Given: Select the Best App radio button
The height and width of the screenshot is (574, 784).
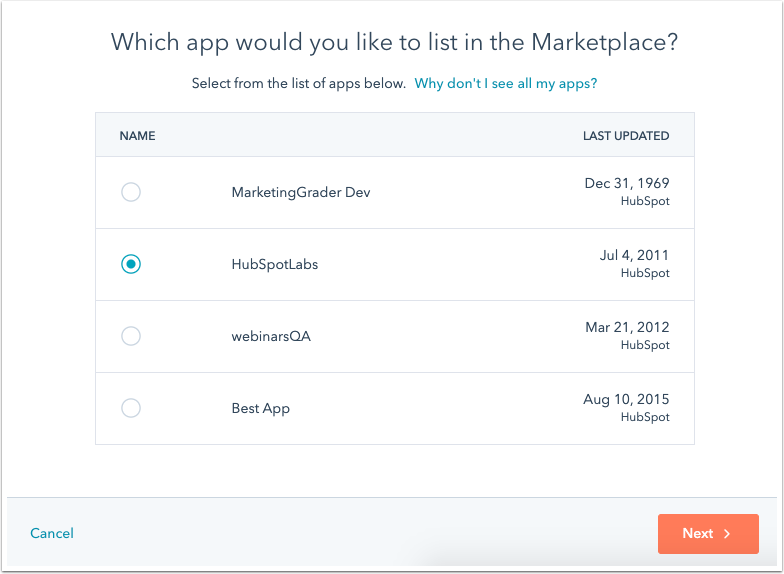Looking at the screenshot, I should (x=131, y=408).
